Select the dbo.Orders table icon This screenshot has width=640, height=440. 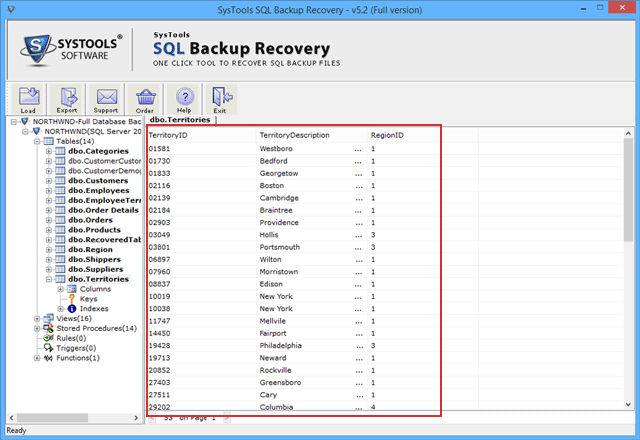(x=60, y=220)
